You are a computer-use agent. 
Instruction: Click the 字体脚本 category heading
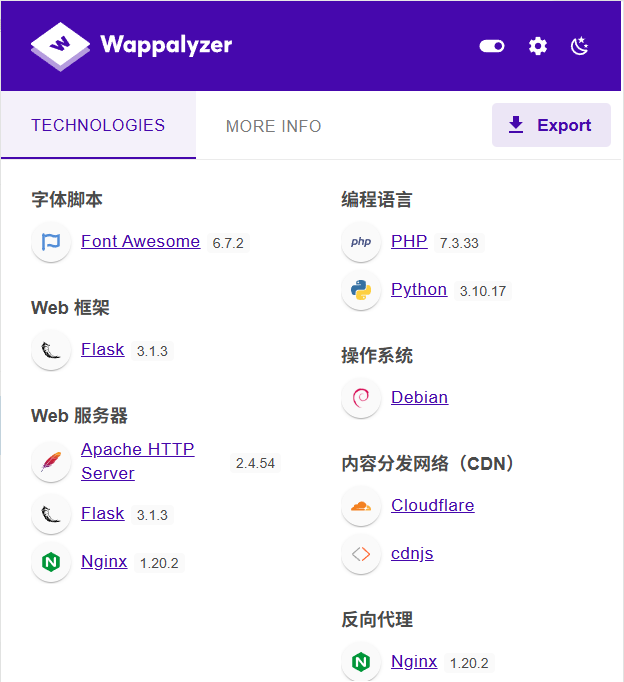67,200
